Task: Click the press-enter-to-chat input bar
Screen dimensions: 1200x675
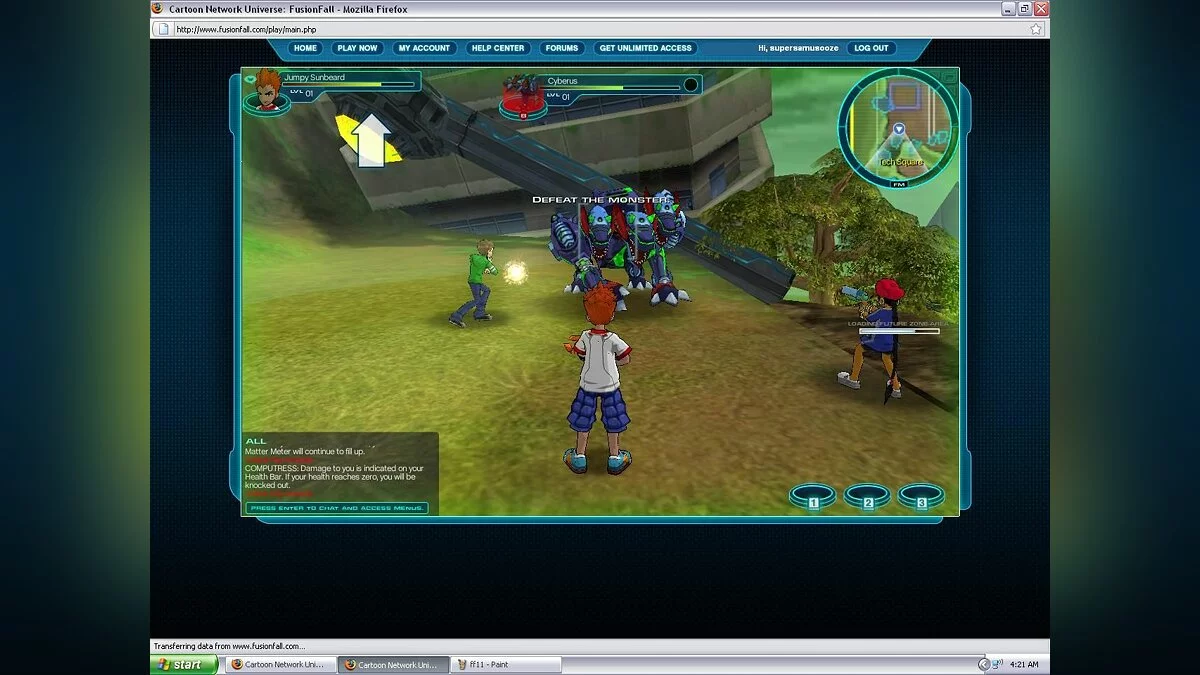Action: click(x=337, y=508)
